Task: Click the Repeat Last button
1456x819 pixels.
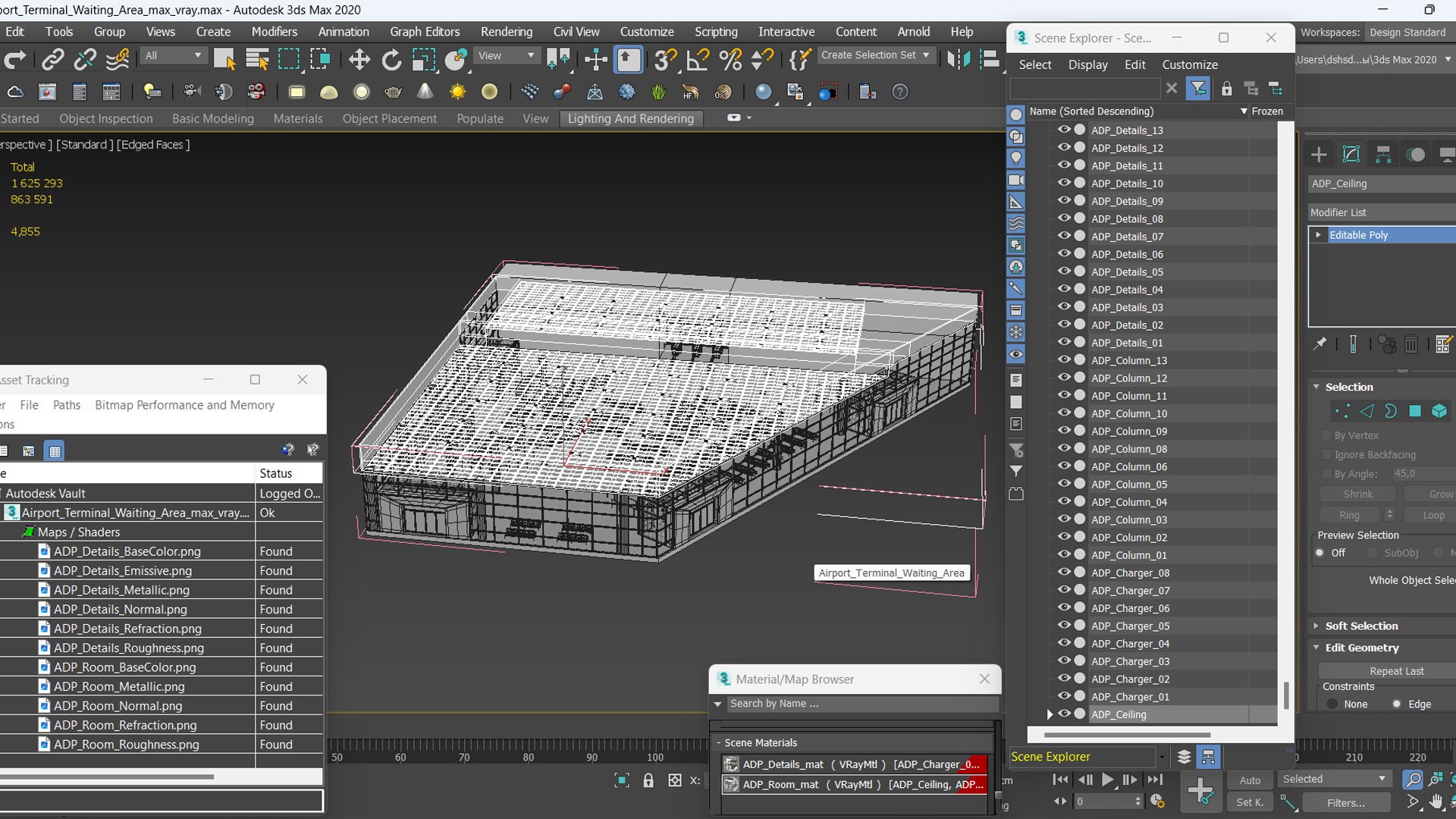Action: 1396,671
